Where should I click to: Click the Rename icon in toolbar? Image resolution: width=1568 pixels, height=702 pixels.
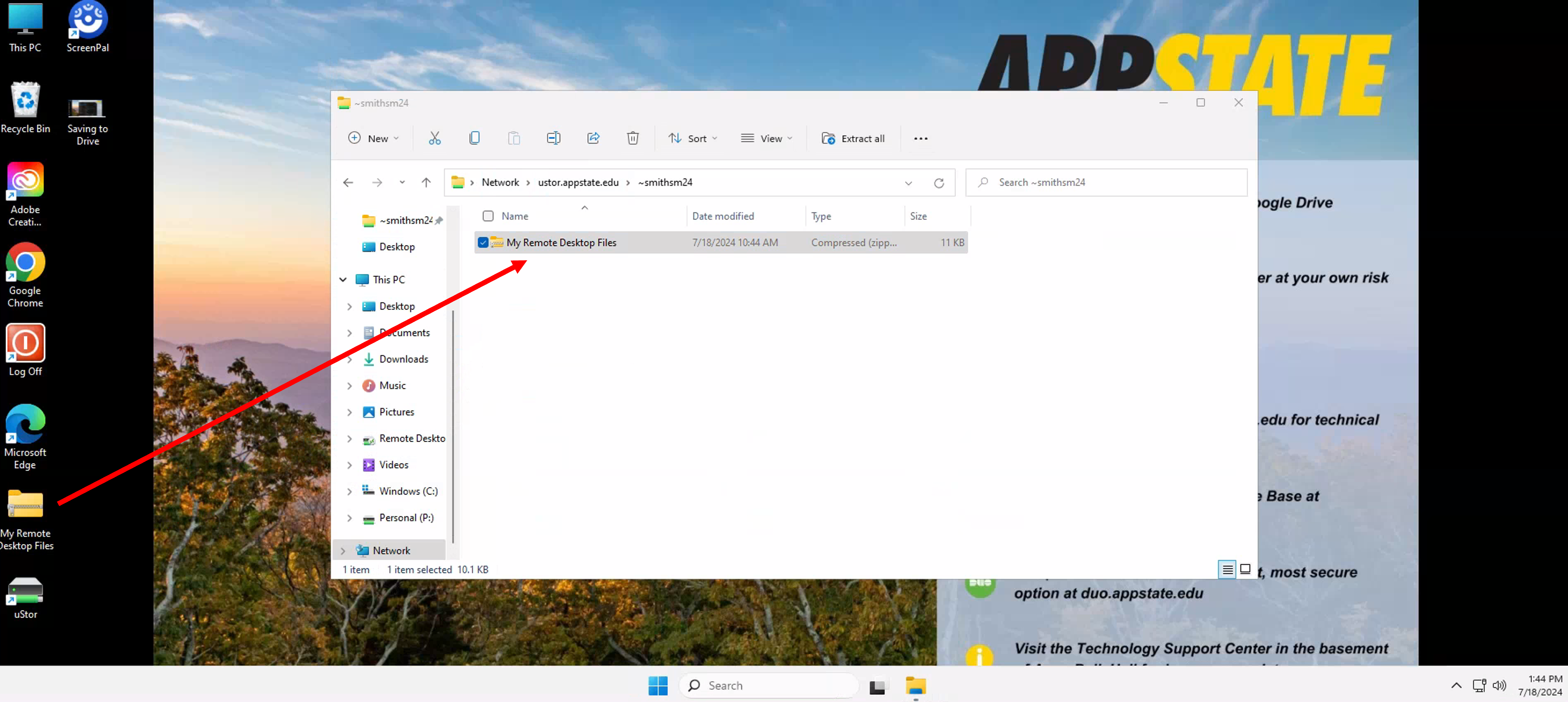(x=553, y=138)
